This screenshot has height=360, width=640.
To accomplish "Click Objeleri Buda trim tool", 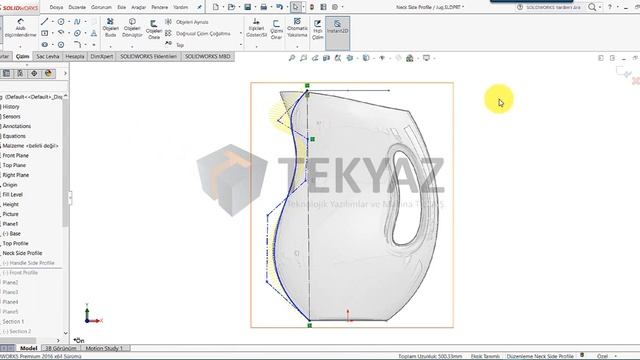I will [110, 27].
